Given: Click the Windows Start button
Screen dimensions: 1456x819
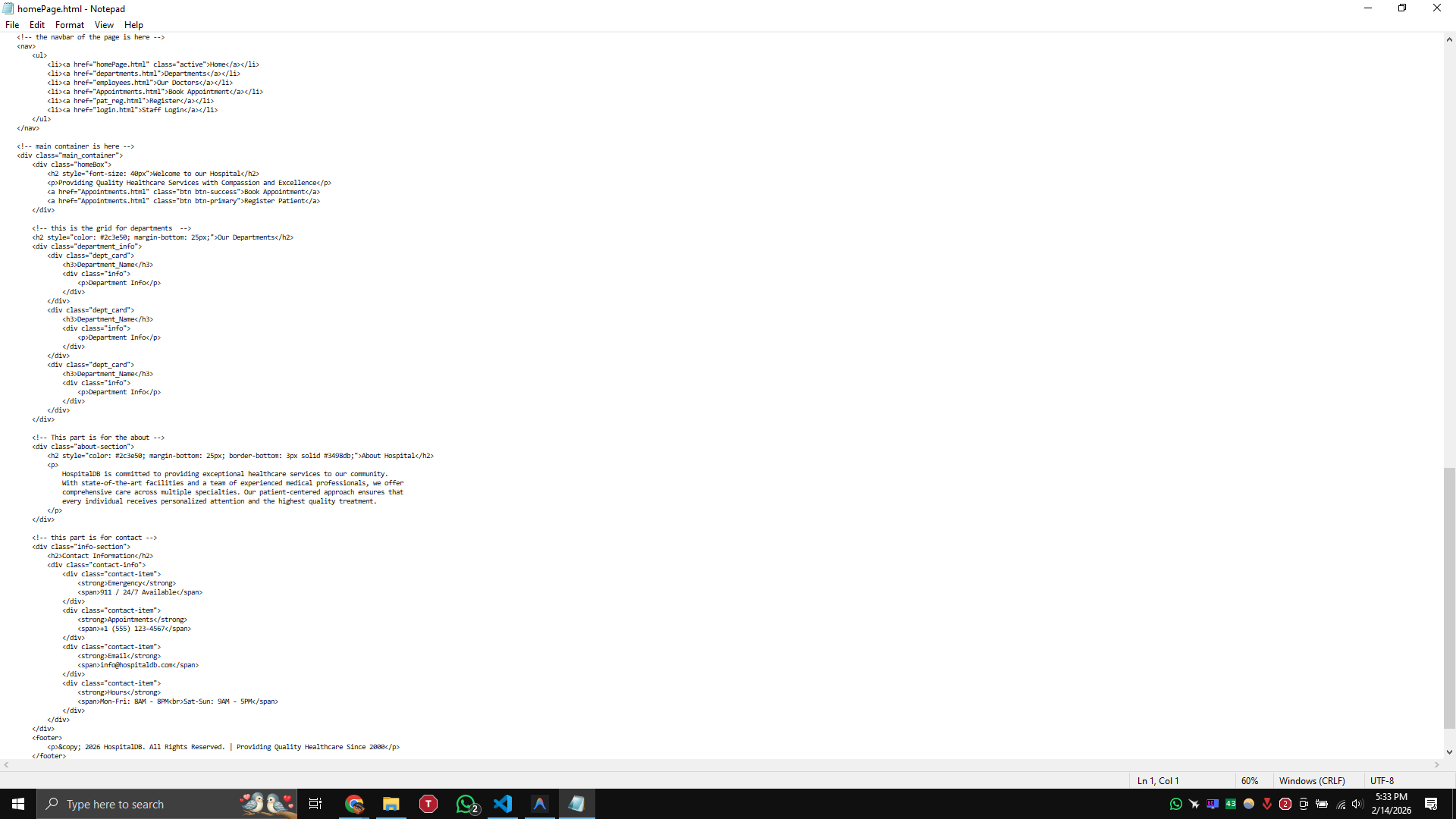Looking at the screenshot, I should click(17, 804).
